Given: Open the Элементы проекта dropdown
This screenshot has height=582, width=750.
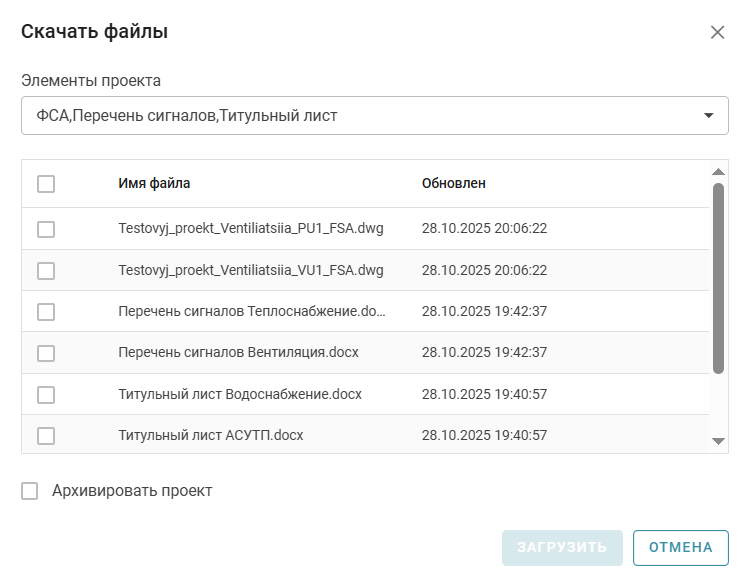Looking at the screenshot, I should 360,116.
